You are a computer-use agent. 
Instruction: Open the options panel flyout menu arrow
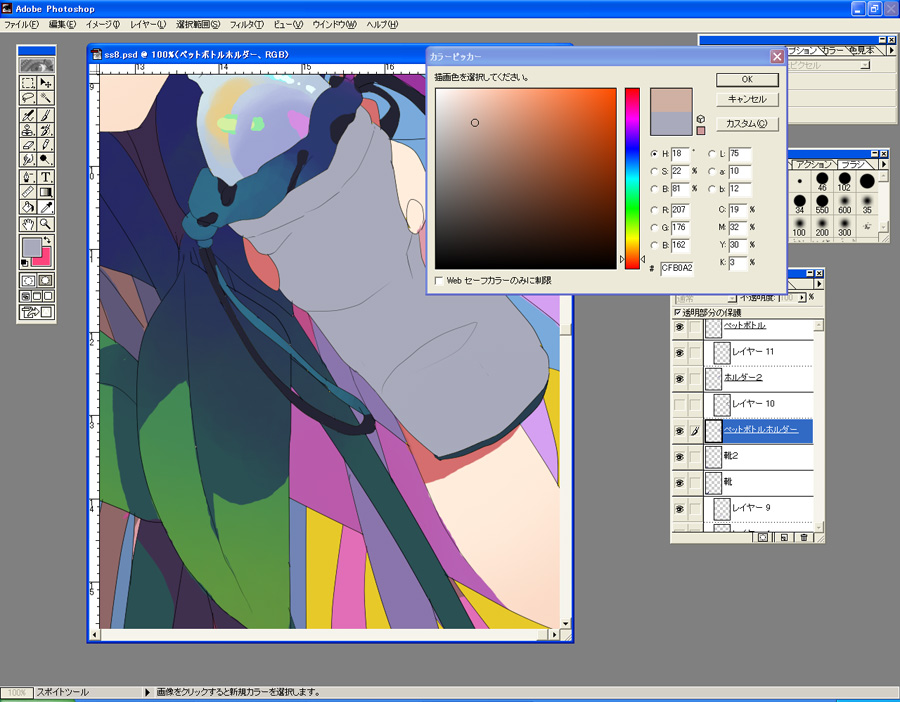[x=891, y=51]
